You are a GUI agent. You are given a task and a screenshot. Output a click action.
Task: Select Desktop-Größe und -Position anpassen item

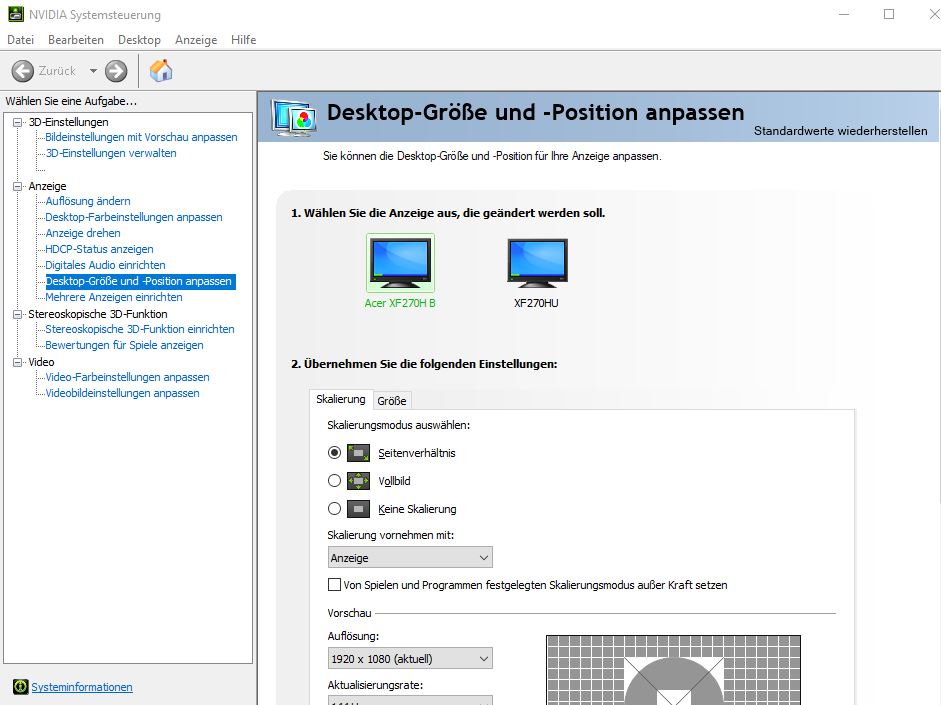(x=140, y=281)
